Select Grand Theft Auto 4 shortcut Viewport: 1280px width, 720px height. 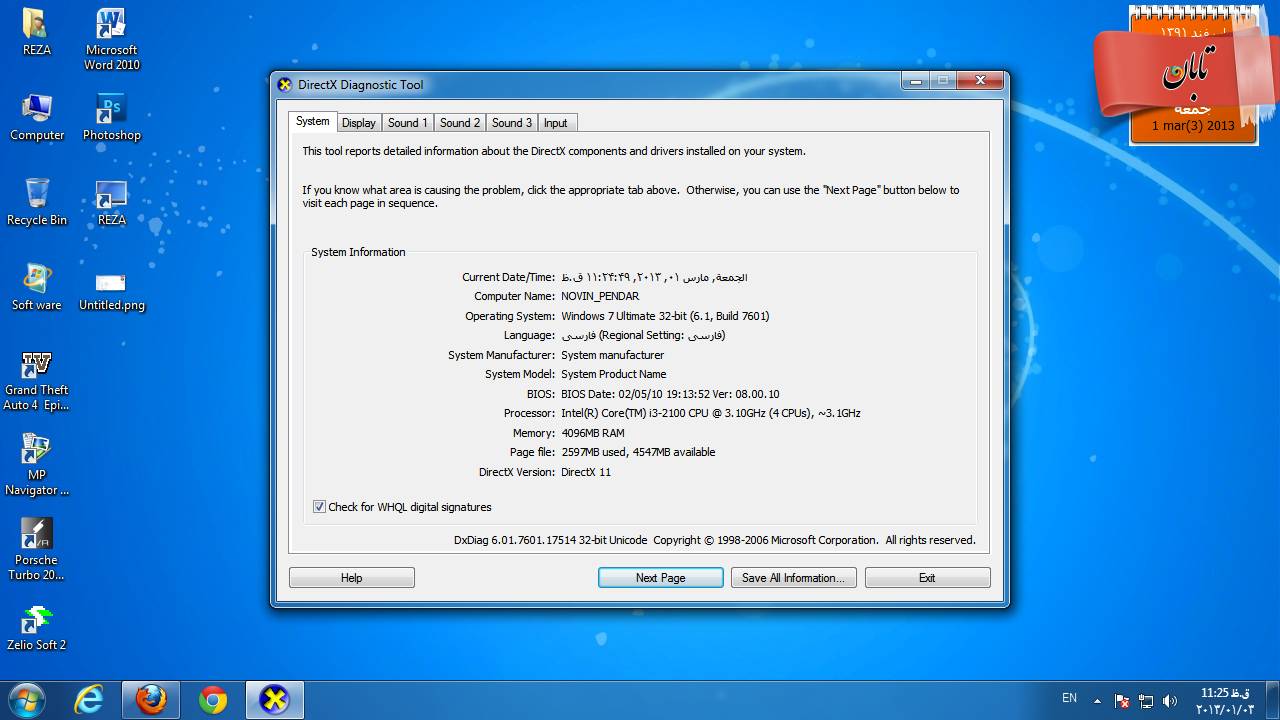(37, 380)
